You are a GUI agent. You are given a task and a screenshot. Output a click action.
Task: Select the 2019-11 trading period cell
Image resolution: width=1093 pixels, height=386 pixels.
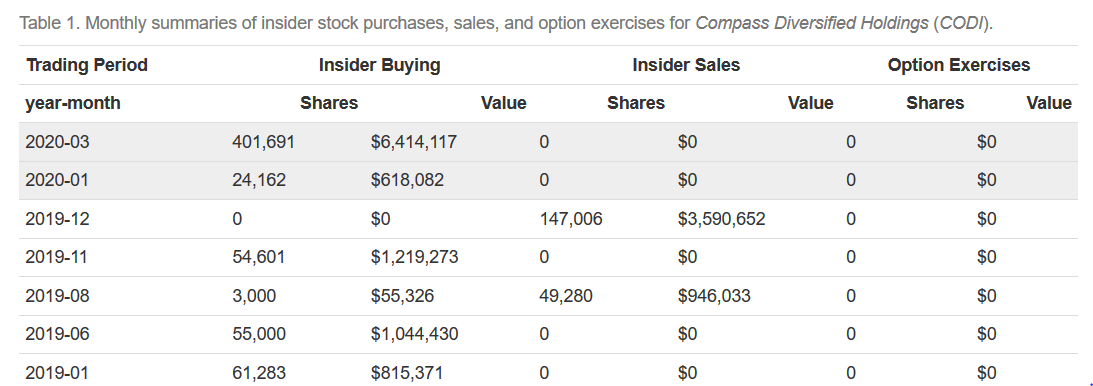coord(57,258)
